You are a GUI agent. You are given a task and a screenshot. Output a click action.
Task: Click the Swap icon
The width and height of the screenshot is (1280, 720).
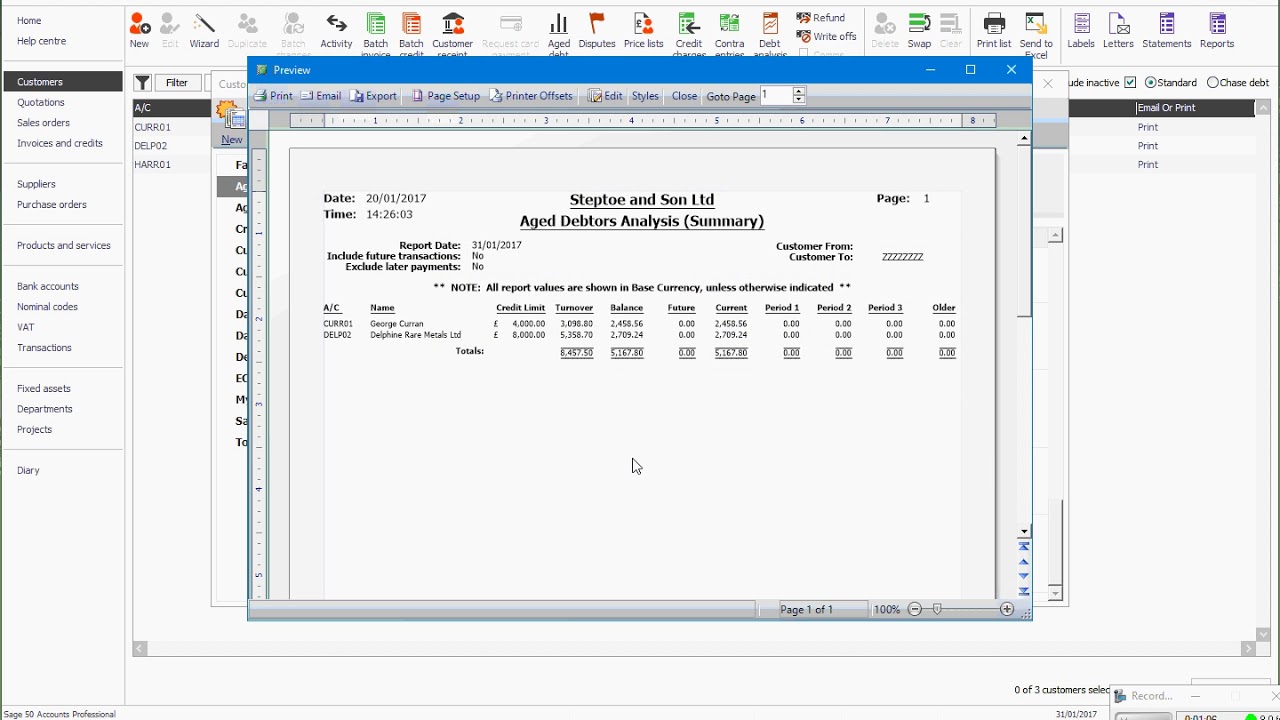click(919, 30)
